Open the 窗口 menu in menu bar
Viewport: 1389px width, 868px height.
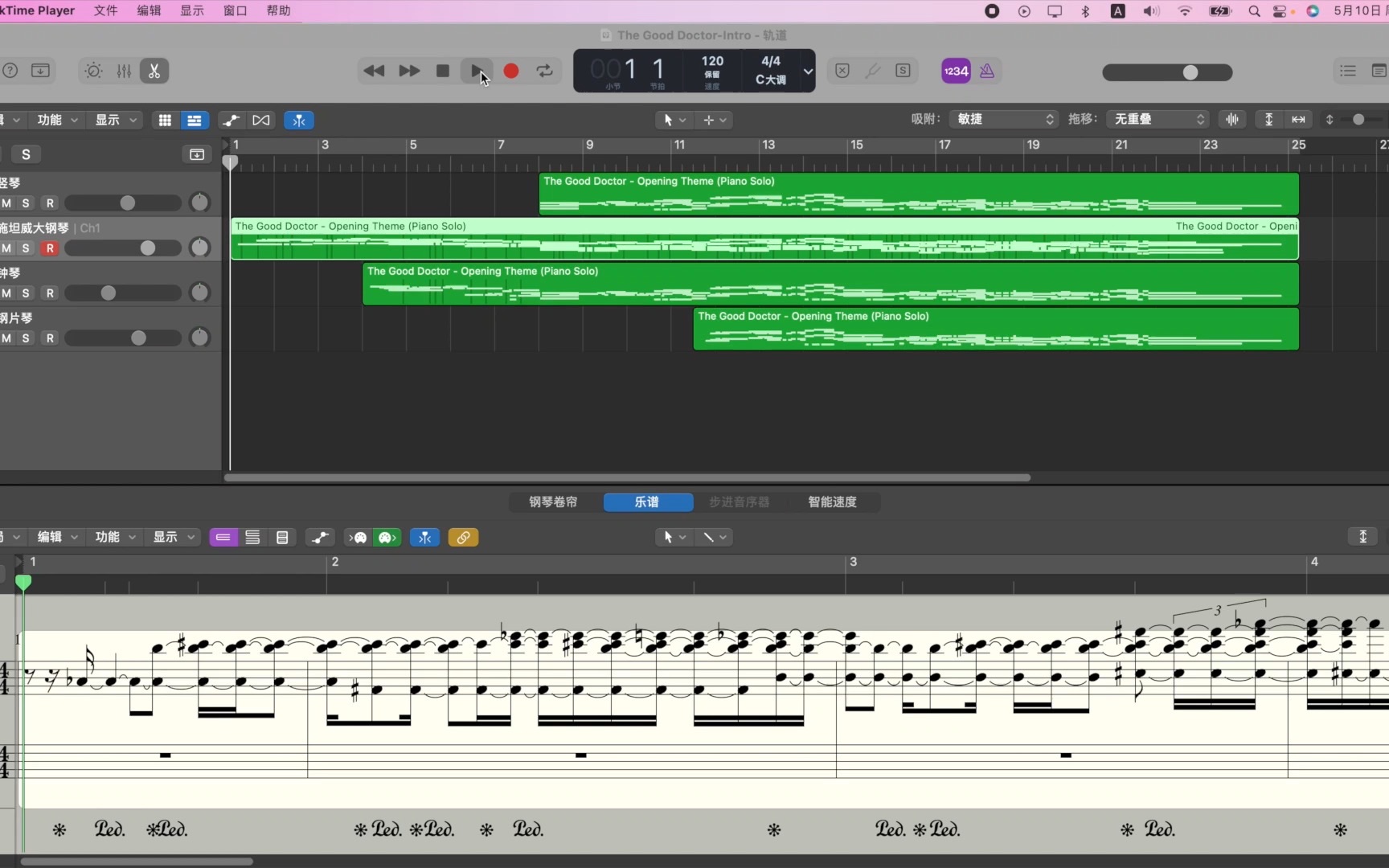(x=235, y=10)
